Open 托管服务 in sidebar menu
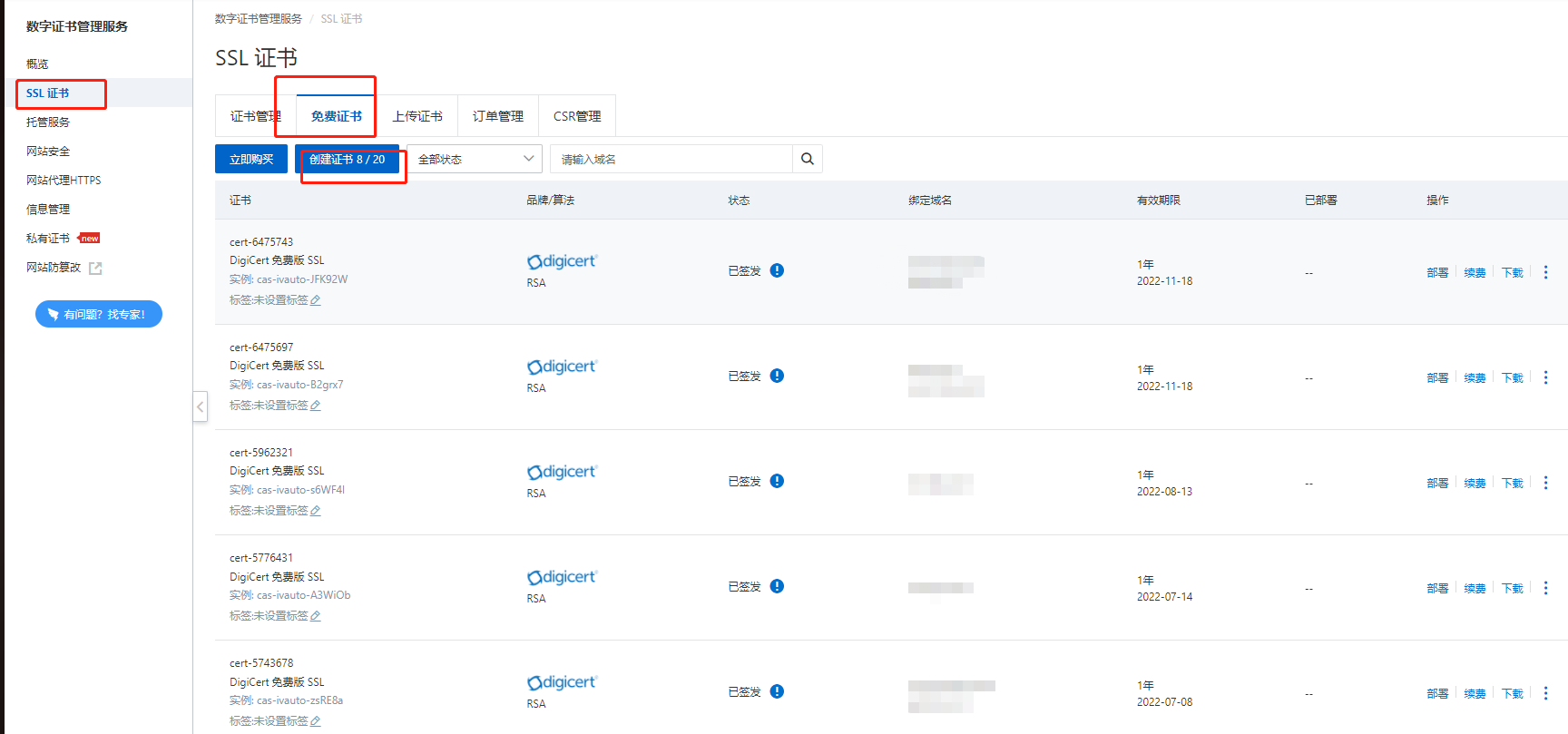The height and width of the screenshot is (734, 1568). 48,122
